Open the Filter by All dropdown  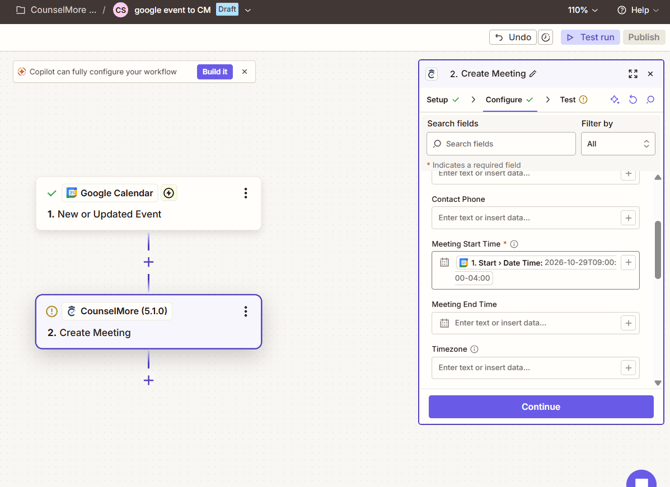click(618, 144)
